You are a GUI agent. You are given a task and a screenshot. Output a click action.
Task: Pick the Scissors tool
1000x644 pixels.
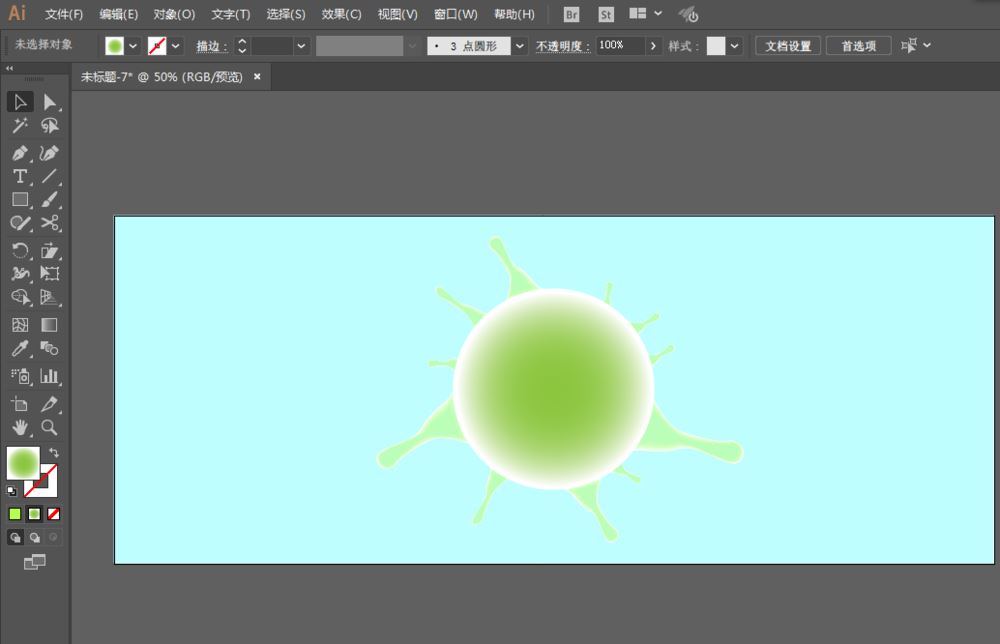click(x=49, y=223)
